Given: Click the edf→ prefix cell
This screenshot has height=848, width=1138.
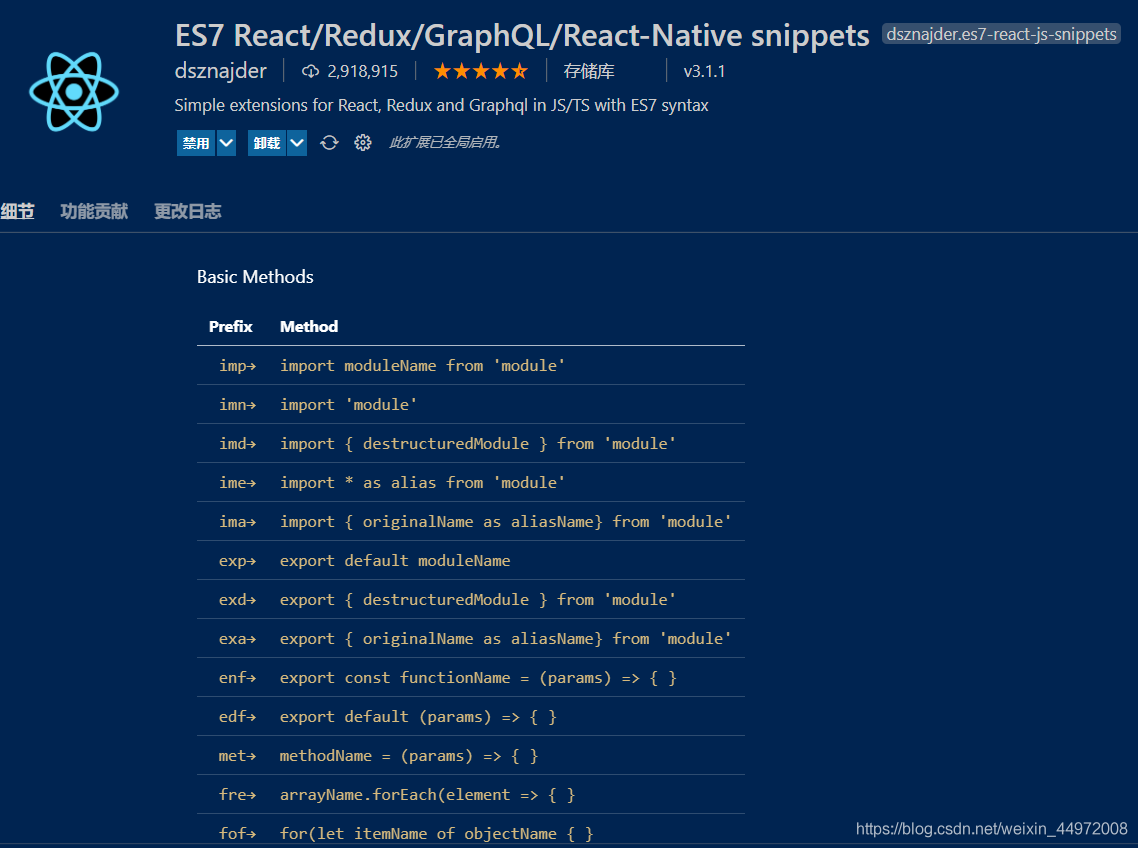Looking at the screenshot, I should click(238, 717).
